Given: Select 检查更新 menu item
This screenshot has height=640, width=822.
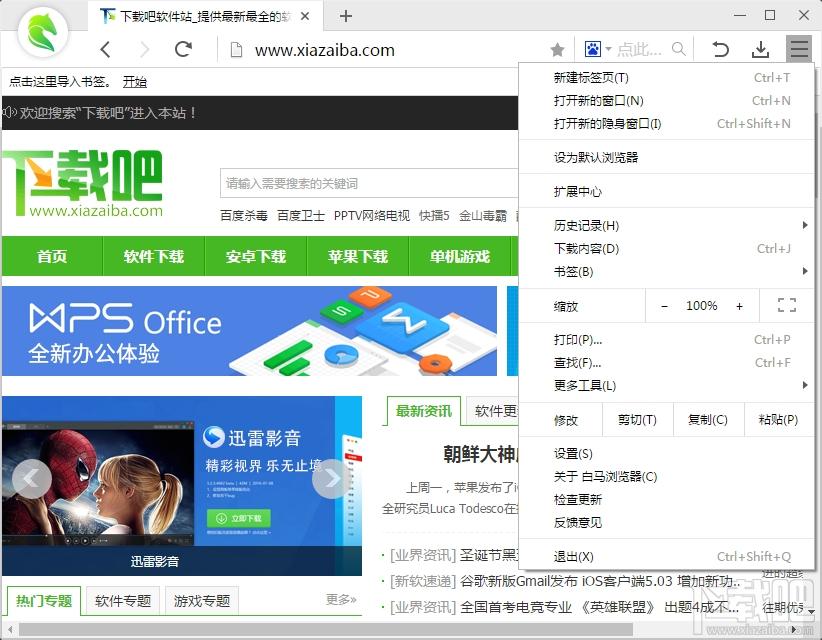Looking at the screenshot, I should [x=666, y=500].
